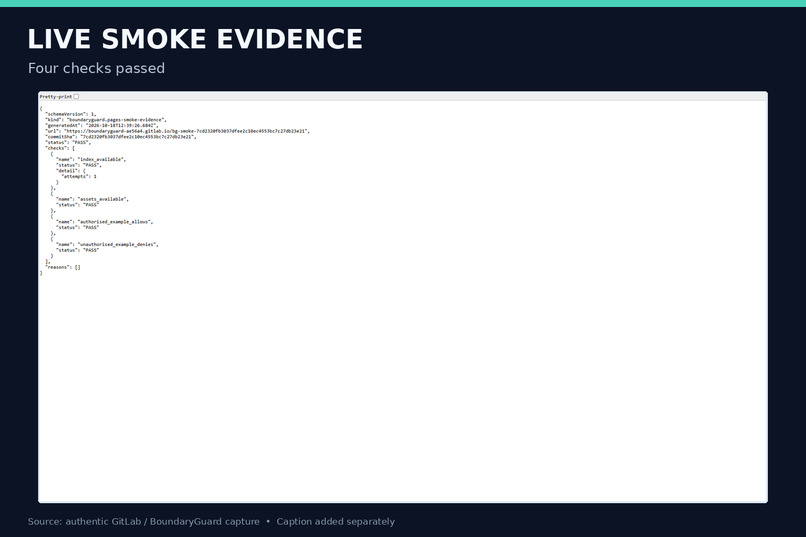Click the "Four checks passed" subtitle
The image size is (806, 537).
(96, 68)
